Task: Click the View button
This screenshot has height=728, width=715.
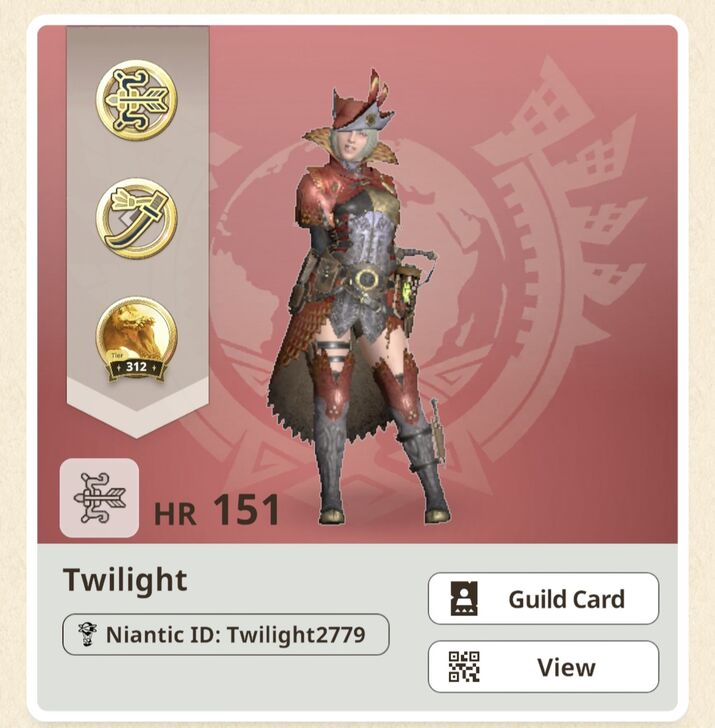Action: [x=543, y=667]
